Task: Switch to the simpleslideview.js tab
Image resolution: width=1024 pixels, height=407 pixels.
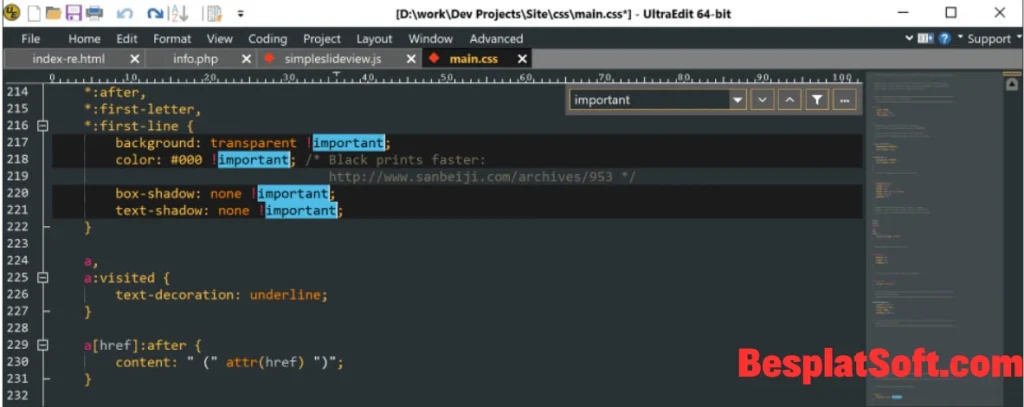Action: 333,59
